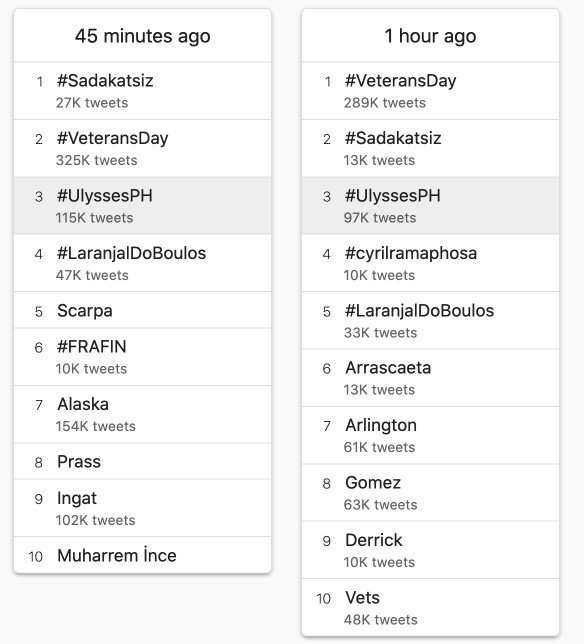Select #UlyssesPH with 97K tweets
This screenshot has height=644, width=584.
430,206
